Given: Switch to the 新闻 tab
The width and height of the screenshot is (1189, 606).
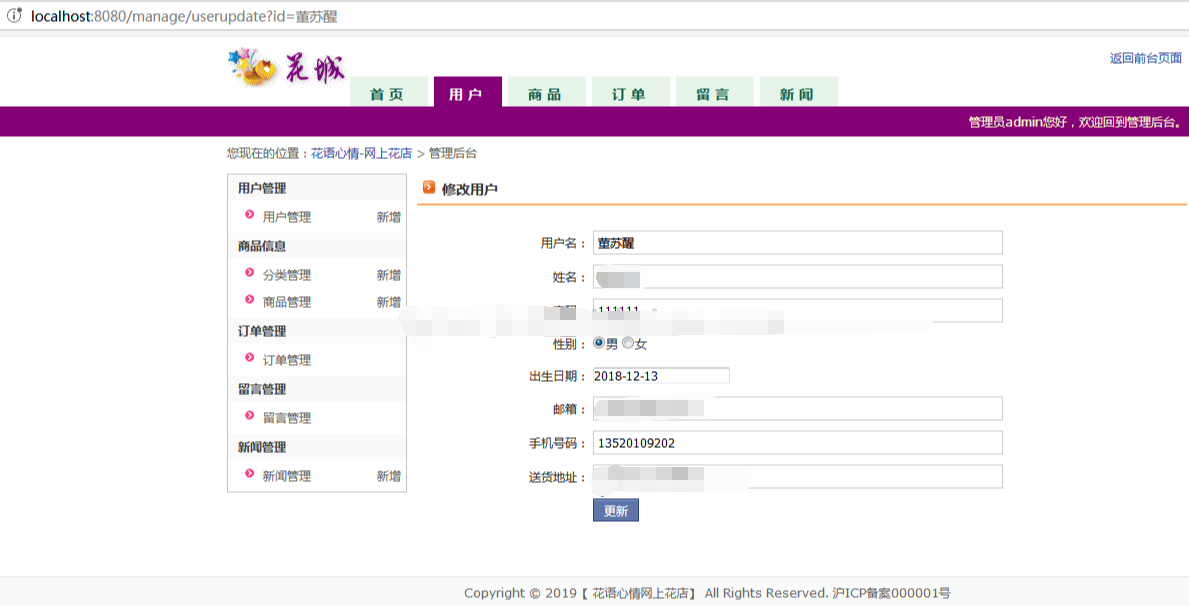Looking at the screenshot, I should pos(798,92).
